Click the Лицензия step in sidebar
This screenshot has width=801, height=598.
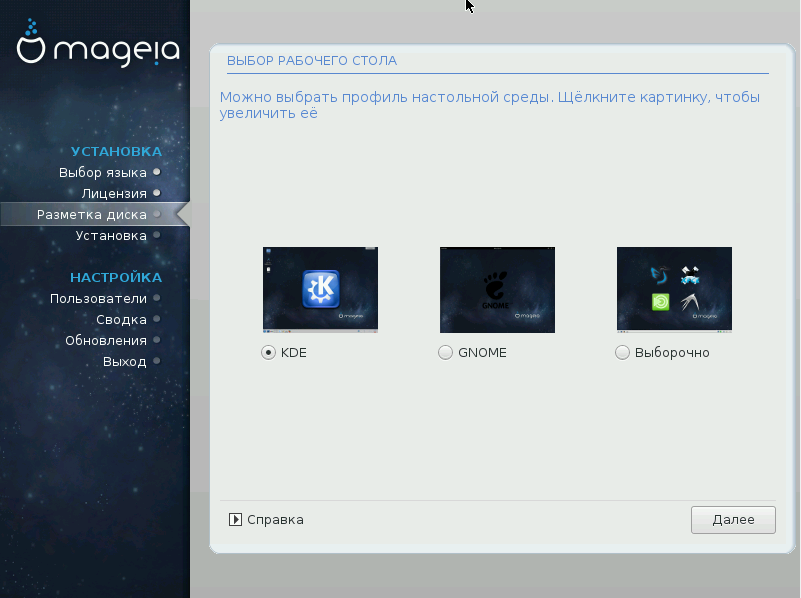[114, 193]
